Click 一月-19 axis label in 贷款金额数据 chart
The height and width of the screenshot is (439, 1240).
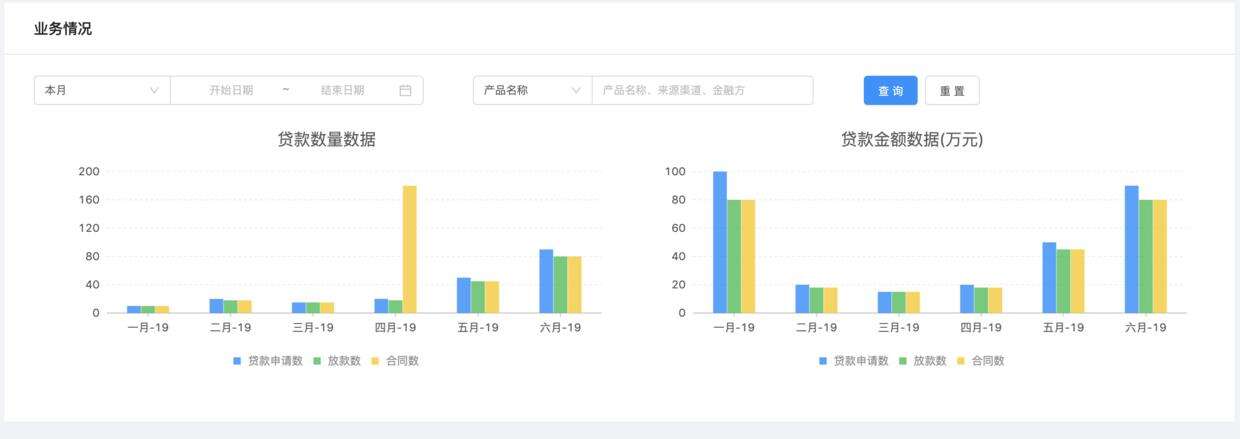tap(734, 328)
